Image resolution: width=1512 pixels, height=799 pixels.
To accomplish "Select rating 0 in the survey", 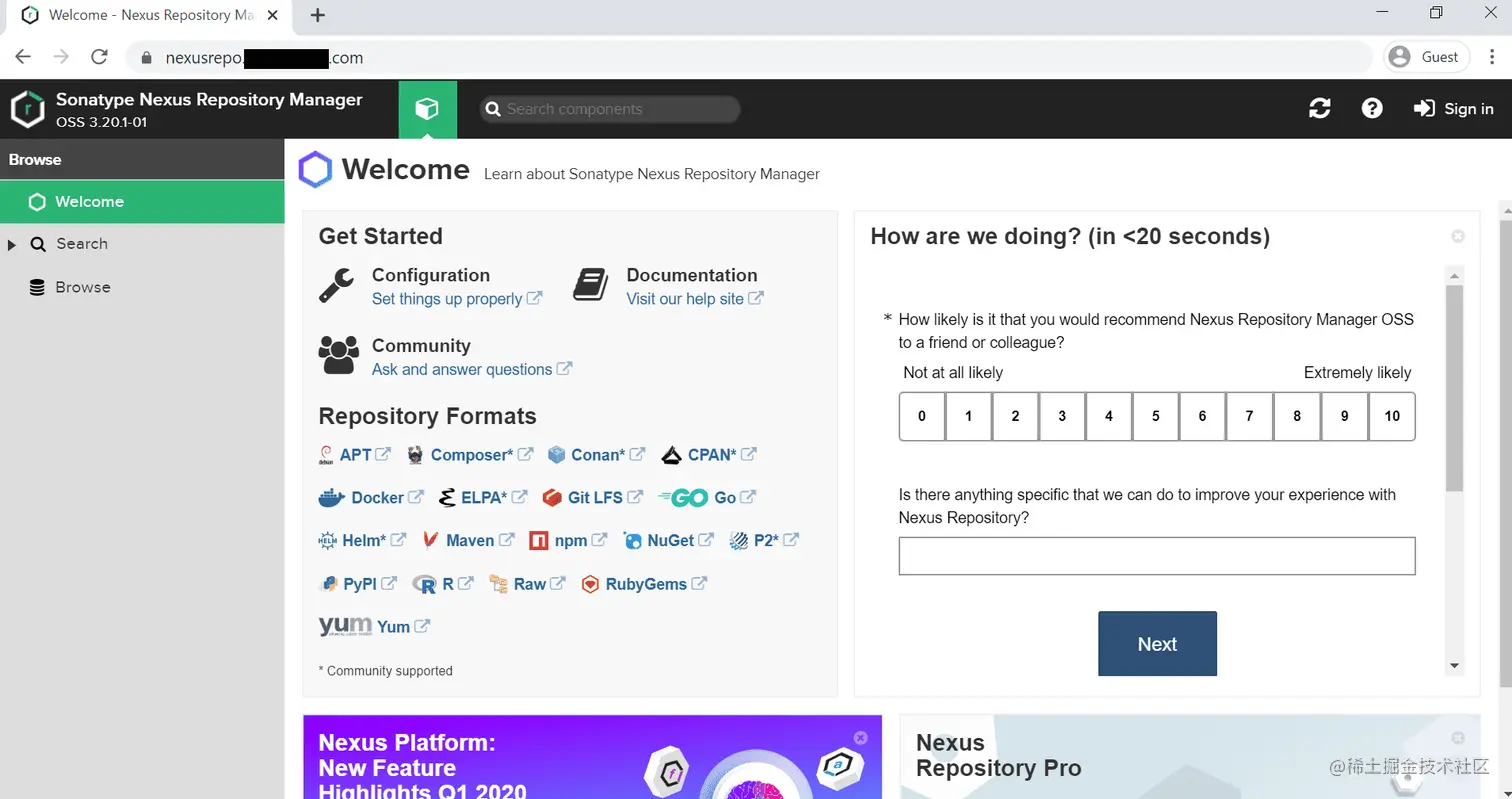I will (922, 417).
